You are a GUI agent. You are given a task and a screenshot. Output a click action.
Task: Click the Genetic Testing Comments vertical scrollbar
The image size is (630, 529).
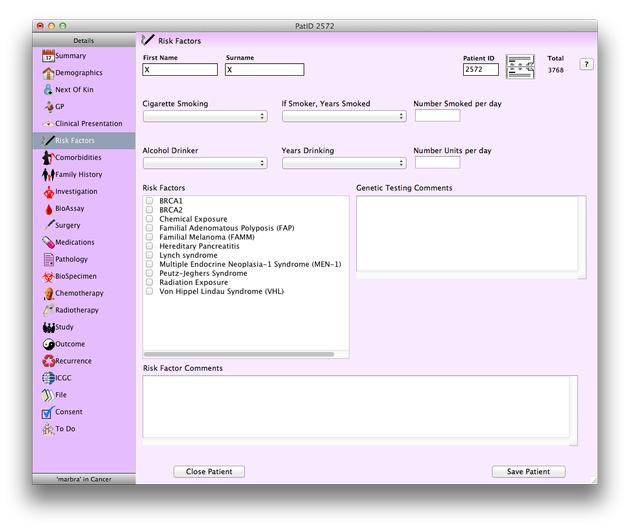[582, 237]
